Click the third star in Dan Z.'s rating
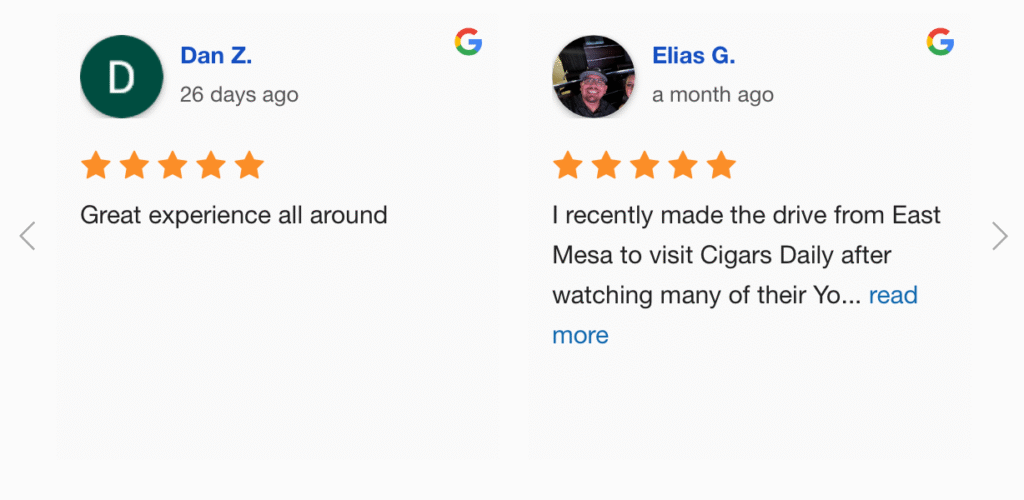1024x500 pixels. [172, 165]
